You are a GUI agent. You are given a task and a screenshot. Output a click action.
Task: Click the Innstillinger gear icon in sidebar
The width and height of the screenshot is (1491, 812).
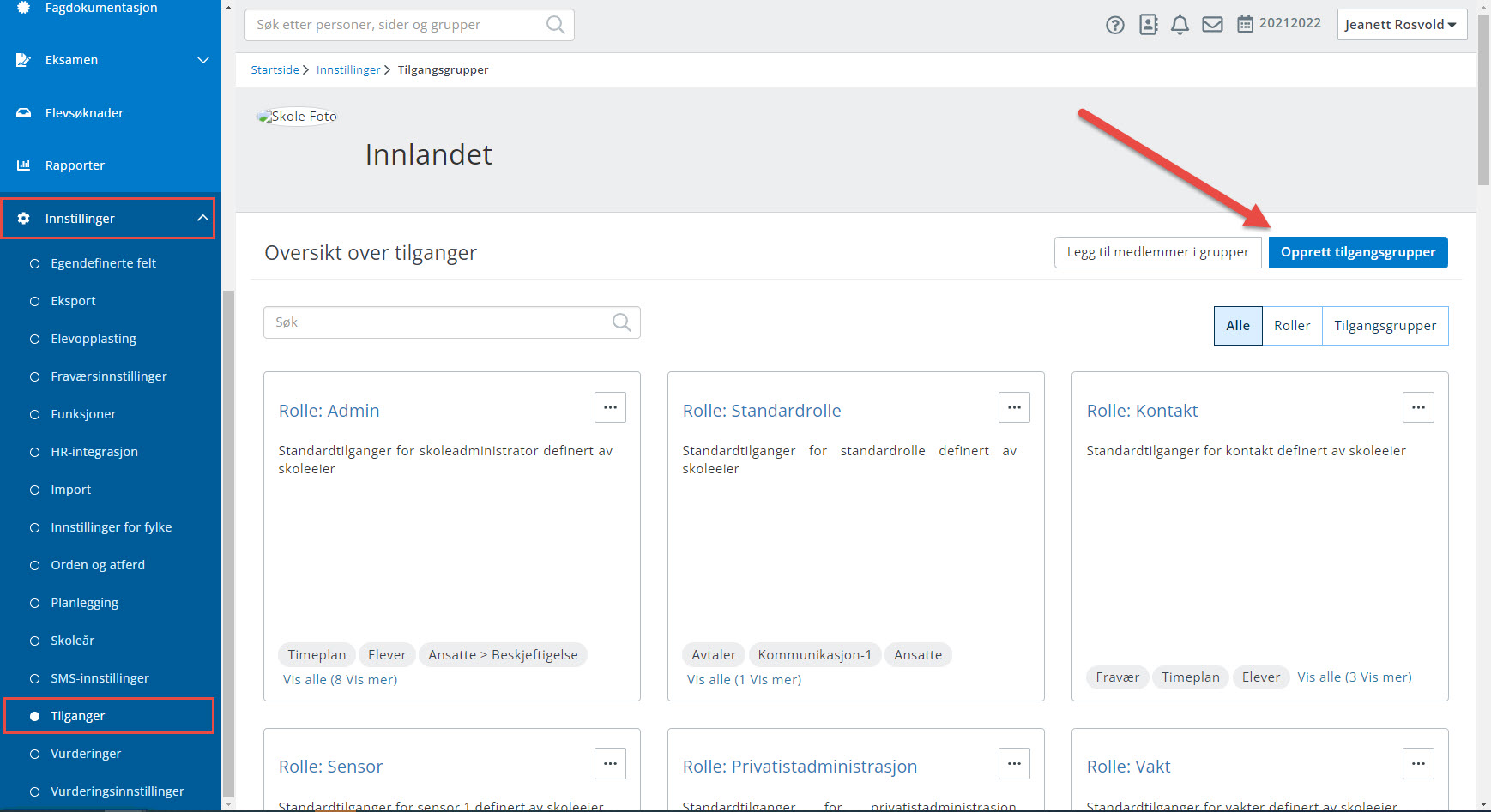24,219
